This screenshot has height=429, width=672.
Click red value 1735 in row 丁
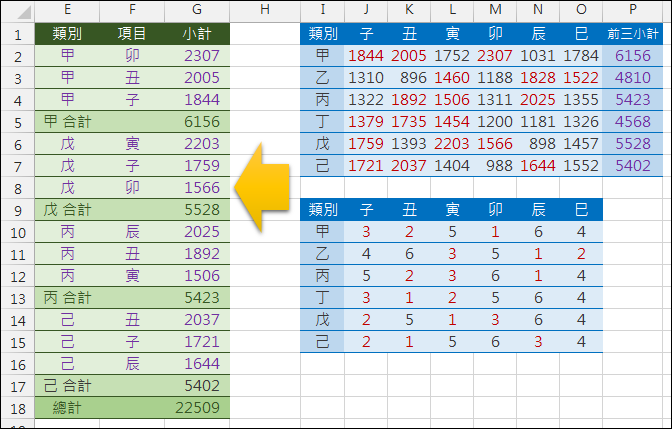[409, 122]
